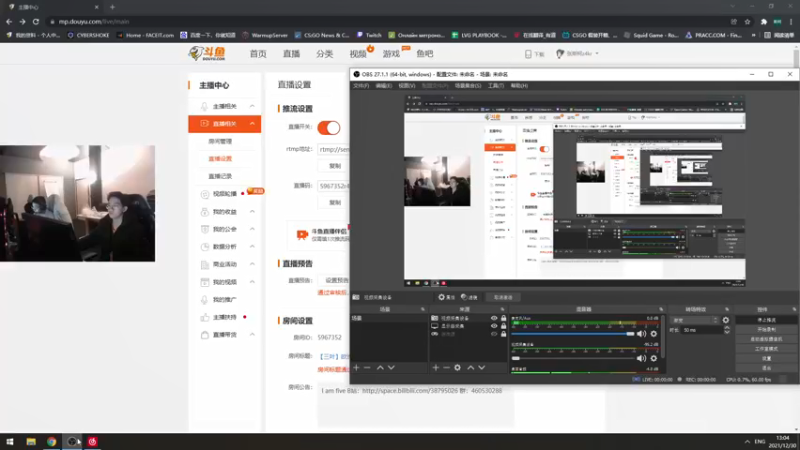Open the scene transition properties gear
This screenshot has width=800, height=450.
pos(726,320)
